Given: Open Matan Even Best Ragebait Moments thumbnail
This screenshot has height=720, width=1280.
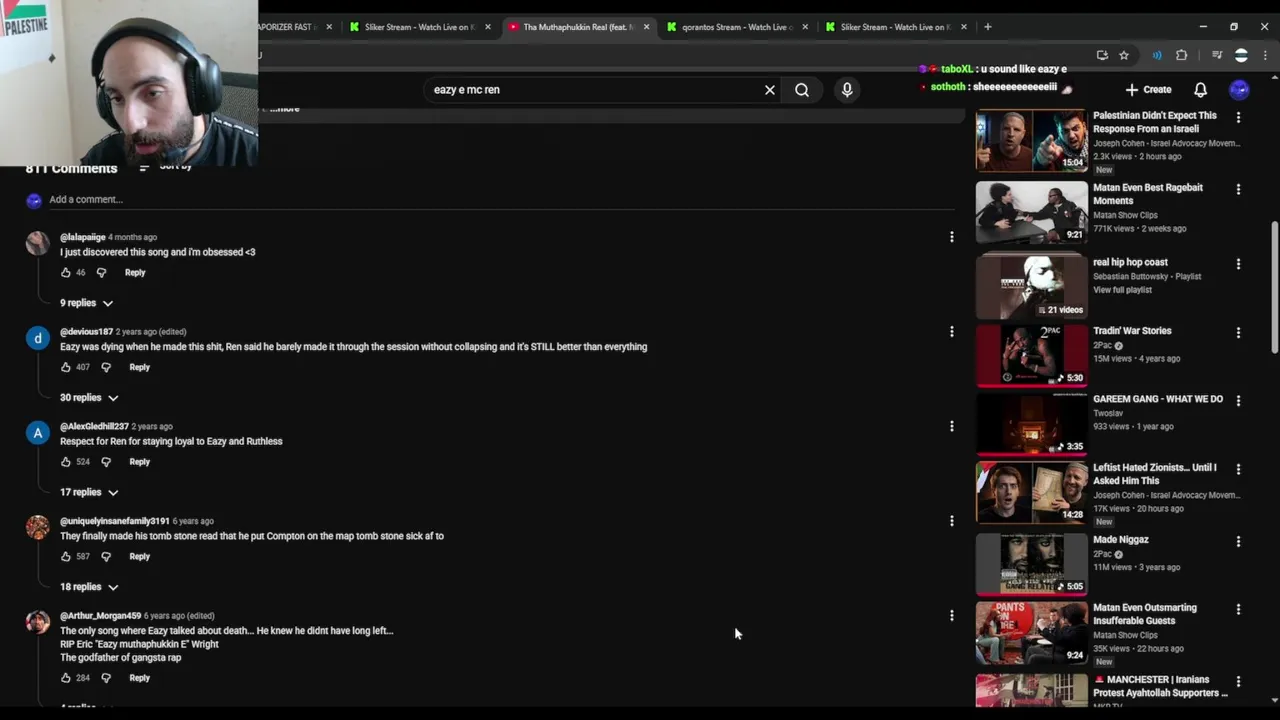Looking at the screenshot, I should [1032, 212].
